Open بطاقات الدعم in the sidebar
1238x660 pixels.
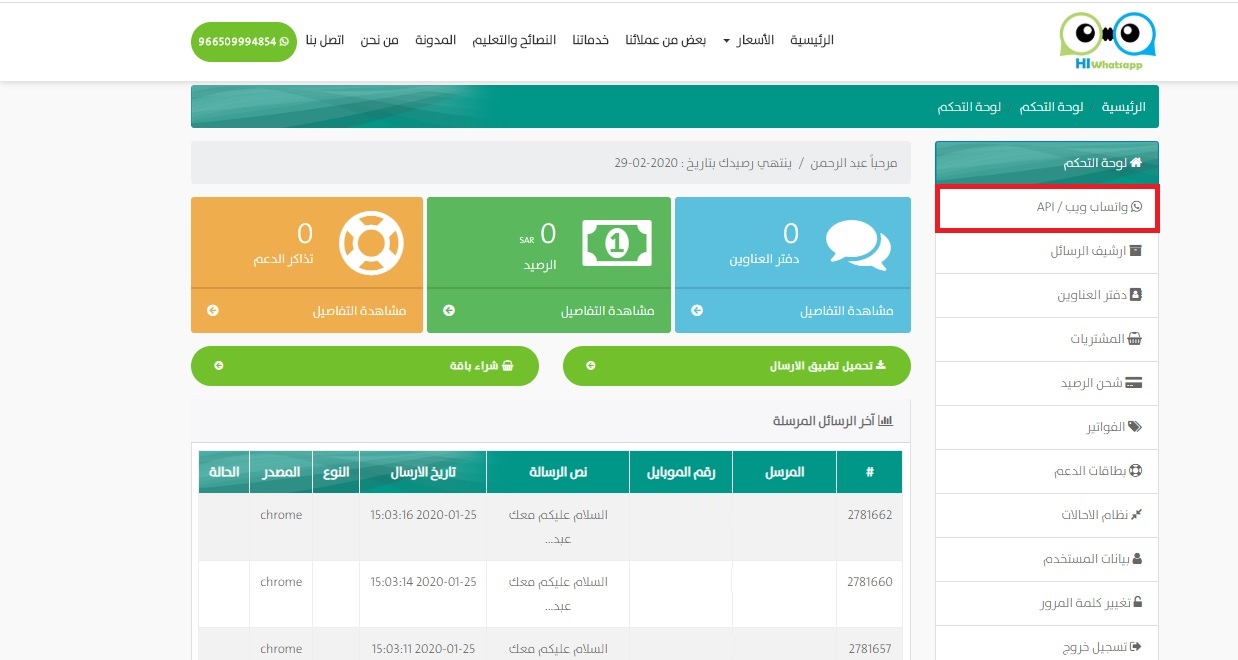[1047, 471]
